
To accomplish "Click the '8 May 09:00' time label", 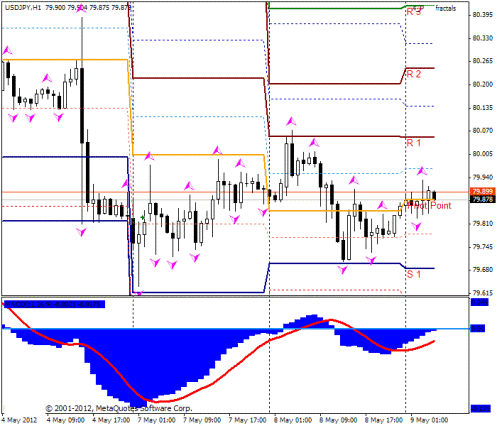I will pos(338,420).
